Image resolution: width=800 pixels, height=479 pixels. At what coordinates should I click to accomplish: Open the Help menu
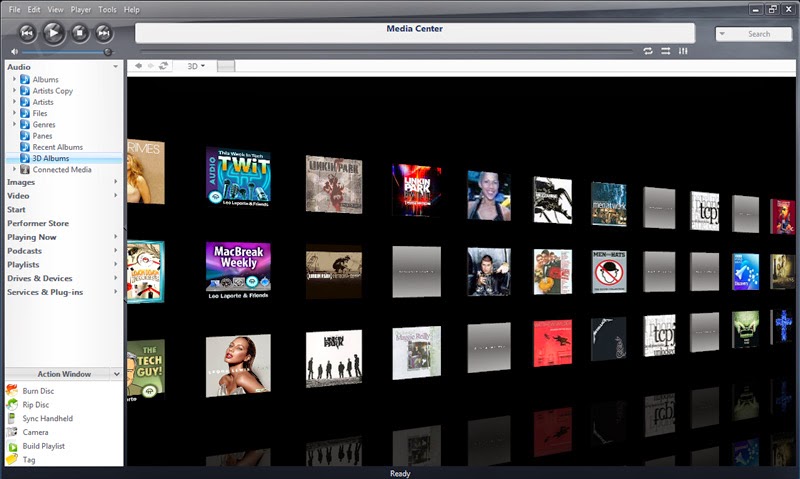point(132,9)
